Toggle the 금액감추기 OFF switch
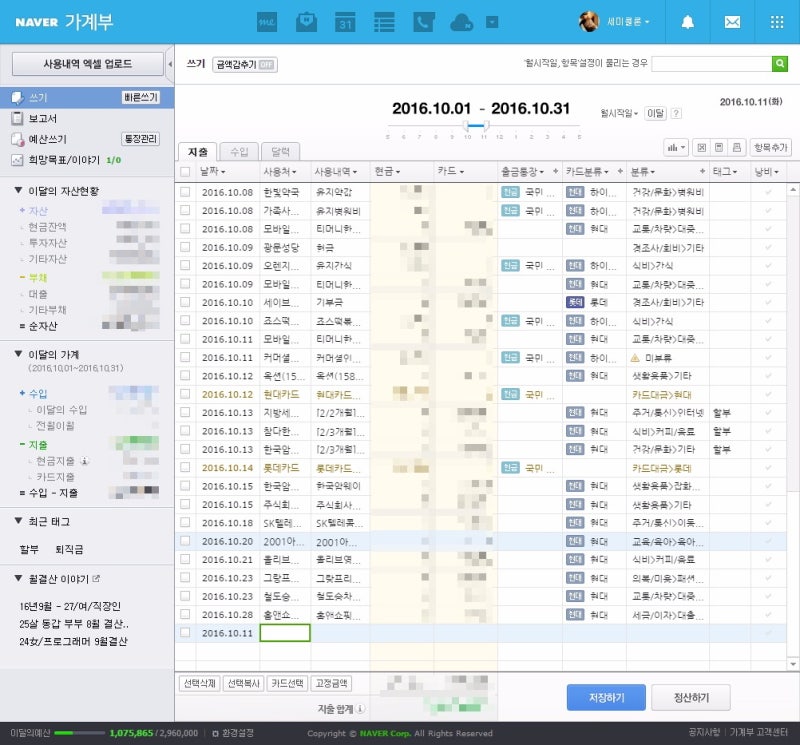Image resolution: width=800 pixels, height=745 pixels. pos(266,65)
